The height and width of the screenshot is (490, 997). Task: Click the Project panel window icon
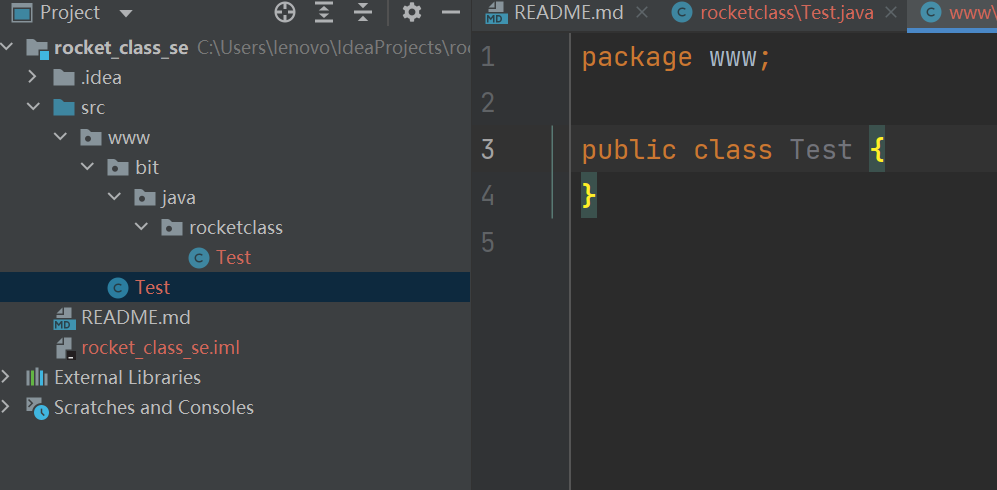coord(22,12)
